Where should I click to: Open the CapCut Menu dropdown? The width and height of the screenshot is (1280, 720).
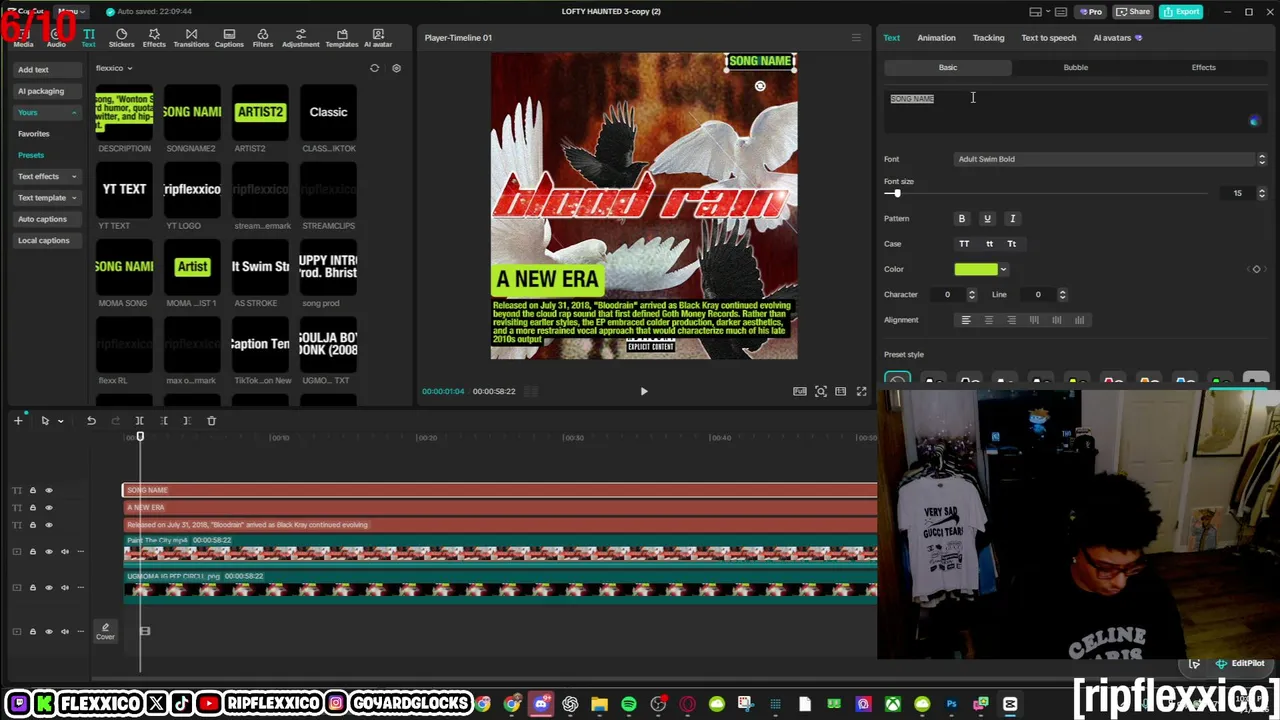point(72,11)
